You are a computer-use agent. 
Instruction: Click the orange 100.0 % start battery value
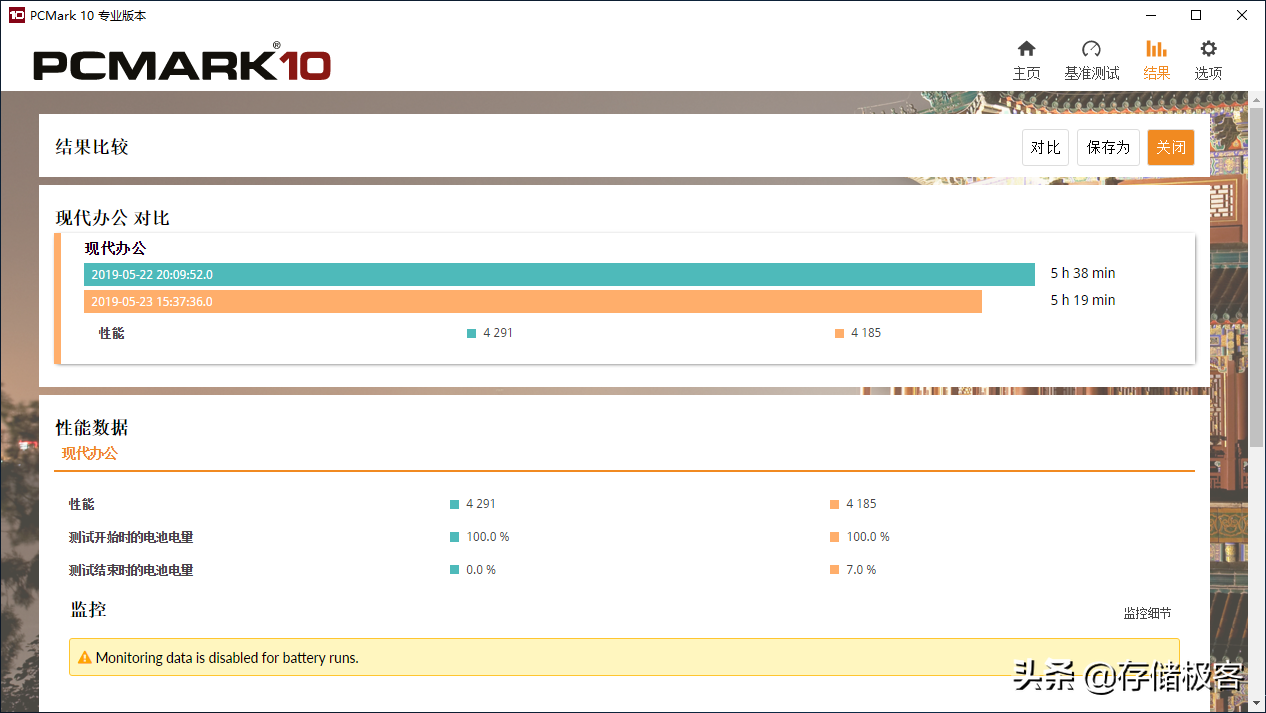pos(868,537)
